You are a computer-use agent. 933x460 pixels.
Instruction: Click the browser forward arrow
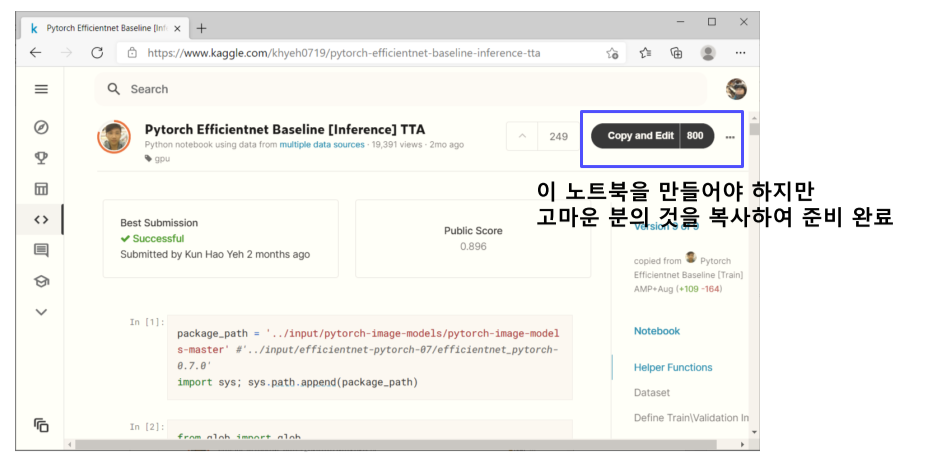[x=66, y=53]
